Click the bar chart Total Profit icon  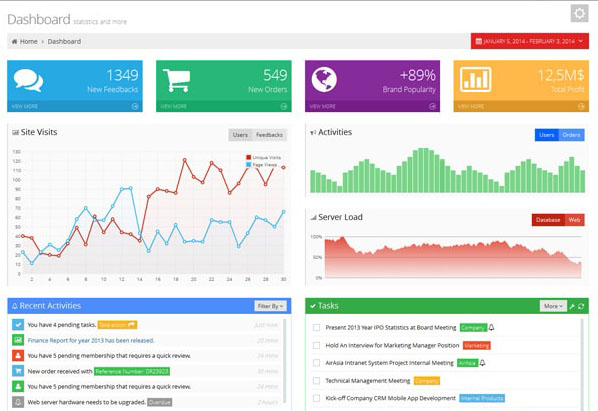click(x=476, y=80)
